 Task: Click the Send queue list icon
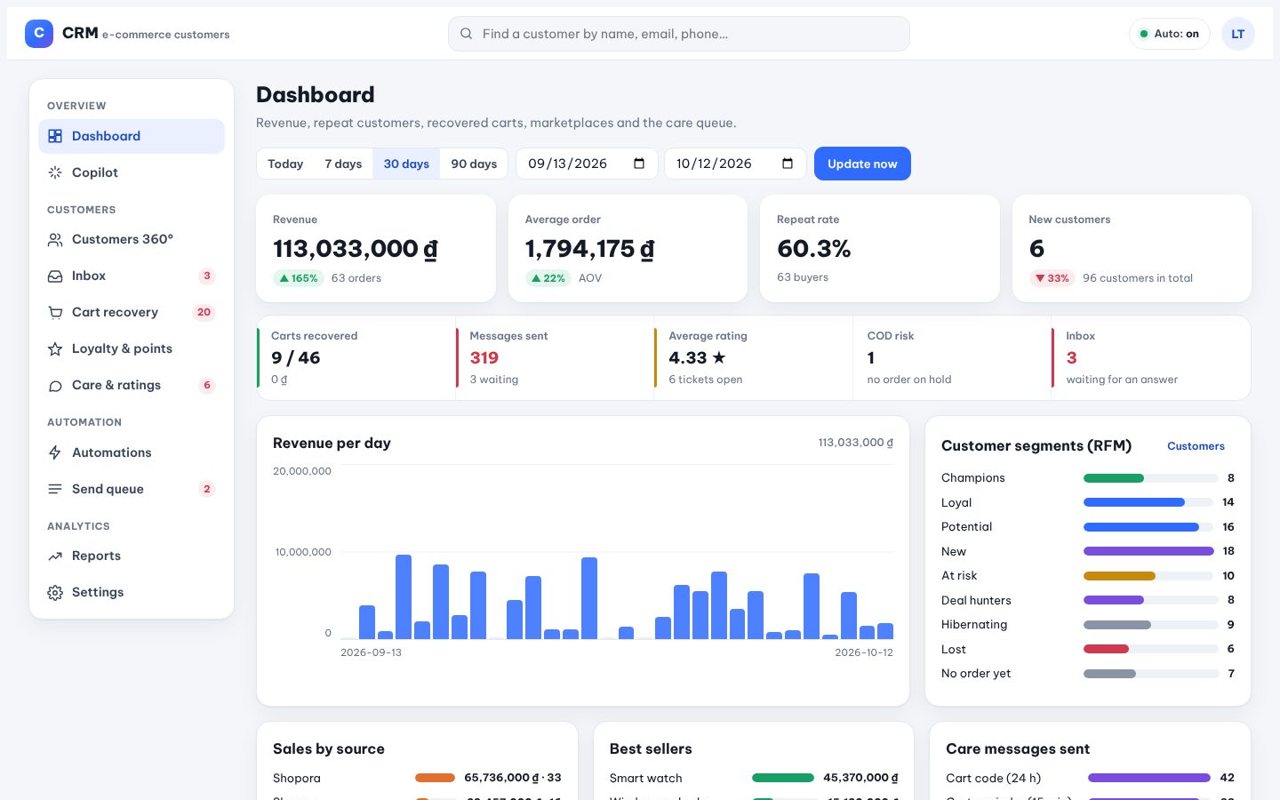(55, 489)
